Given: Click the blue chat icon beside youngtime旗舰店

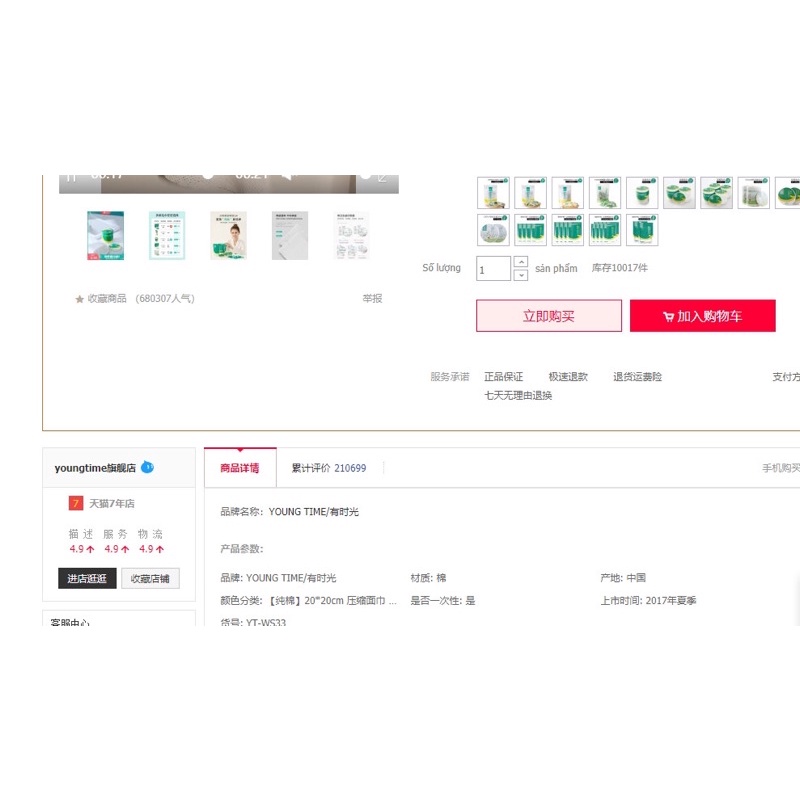Looking at the screenshot, I should 147,467.
